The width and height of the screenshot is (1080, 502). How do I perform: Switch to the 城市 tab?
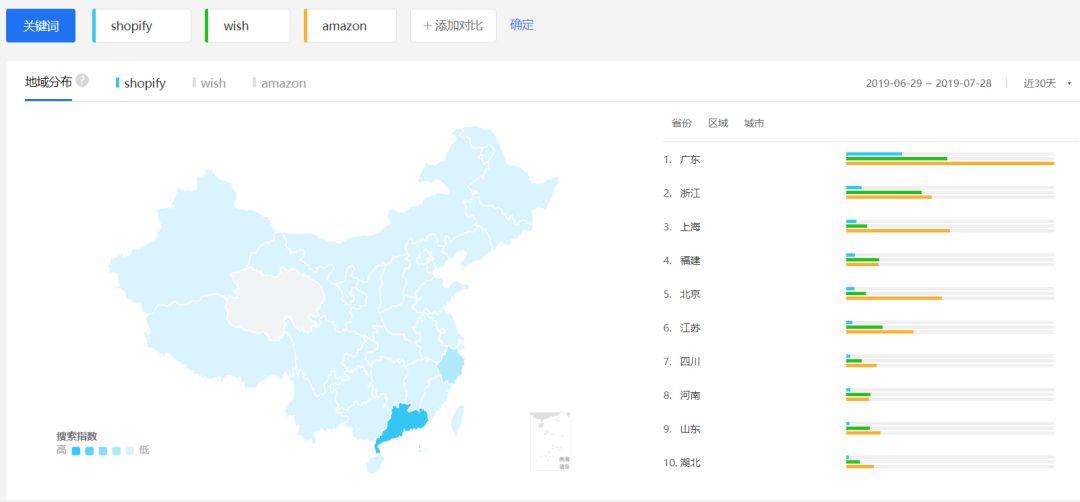(754, 123)
